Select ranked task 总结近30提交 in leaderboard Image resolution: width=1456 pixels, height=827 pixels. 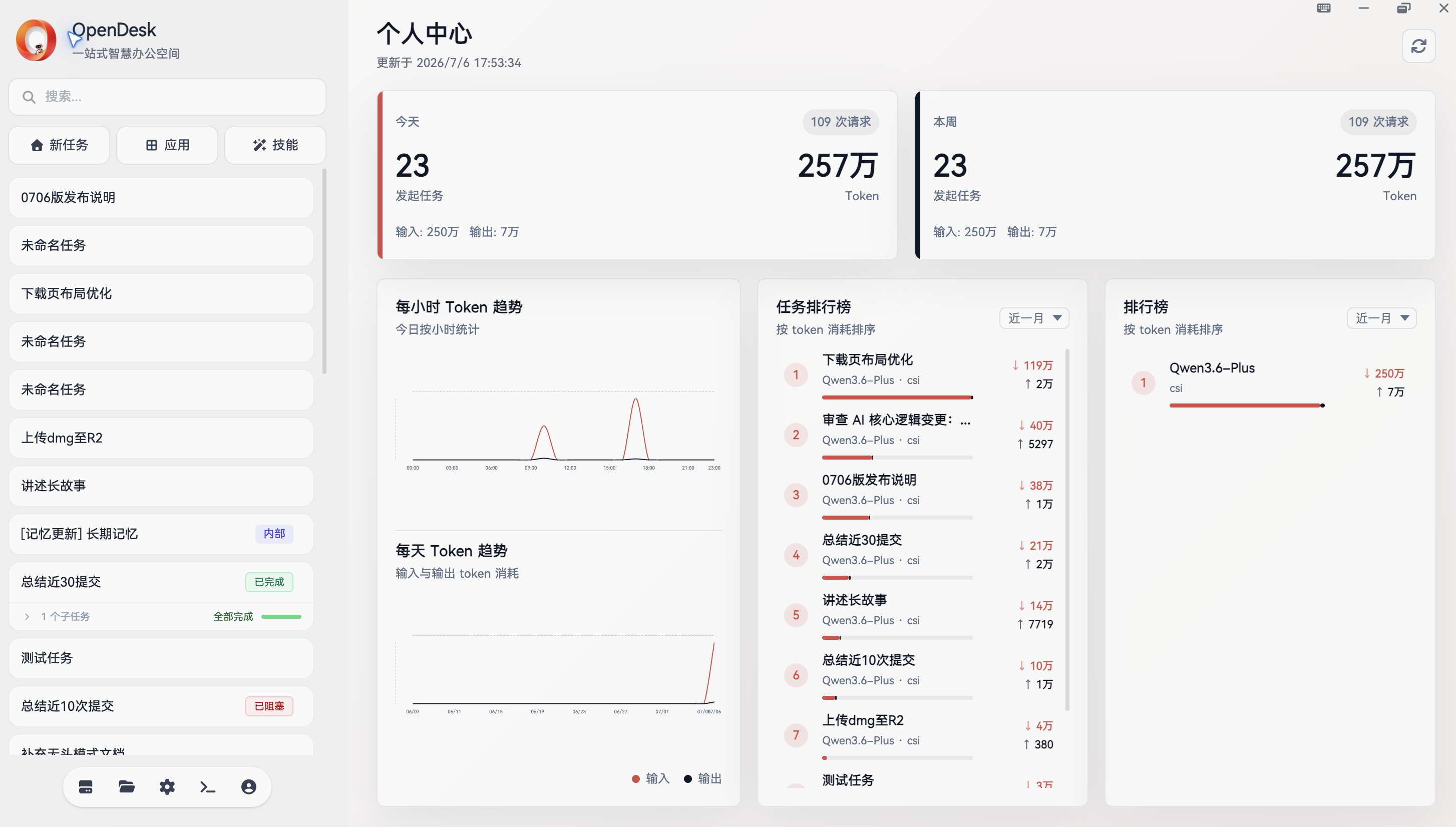pos(918,555)
